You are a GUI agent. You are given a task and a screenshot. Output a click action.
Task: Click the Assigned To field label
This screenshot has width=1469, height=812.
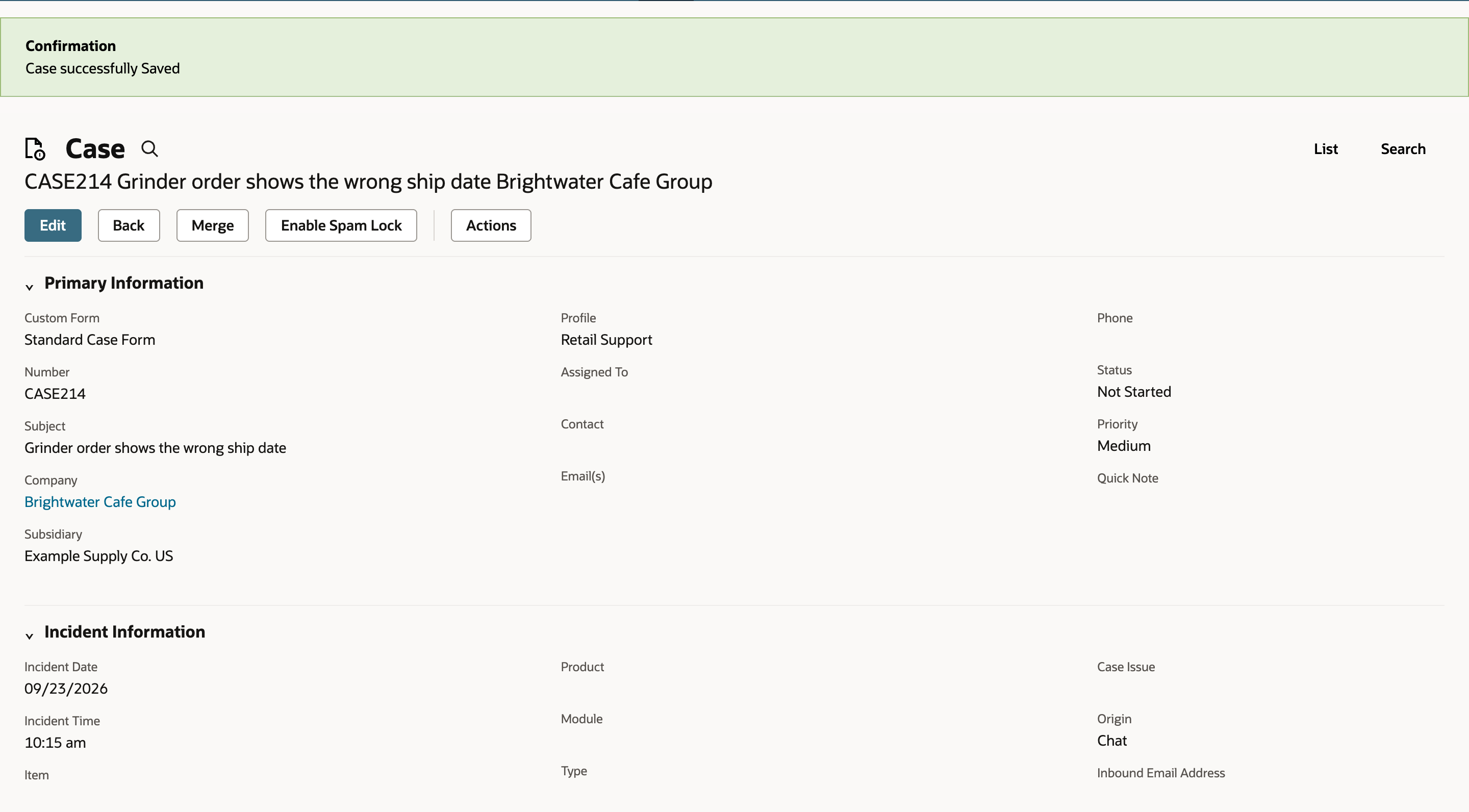(594, 372)
